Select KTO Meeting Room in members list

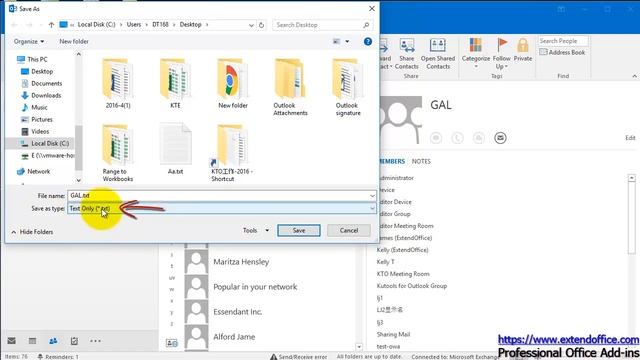[403, 274]
